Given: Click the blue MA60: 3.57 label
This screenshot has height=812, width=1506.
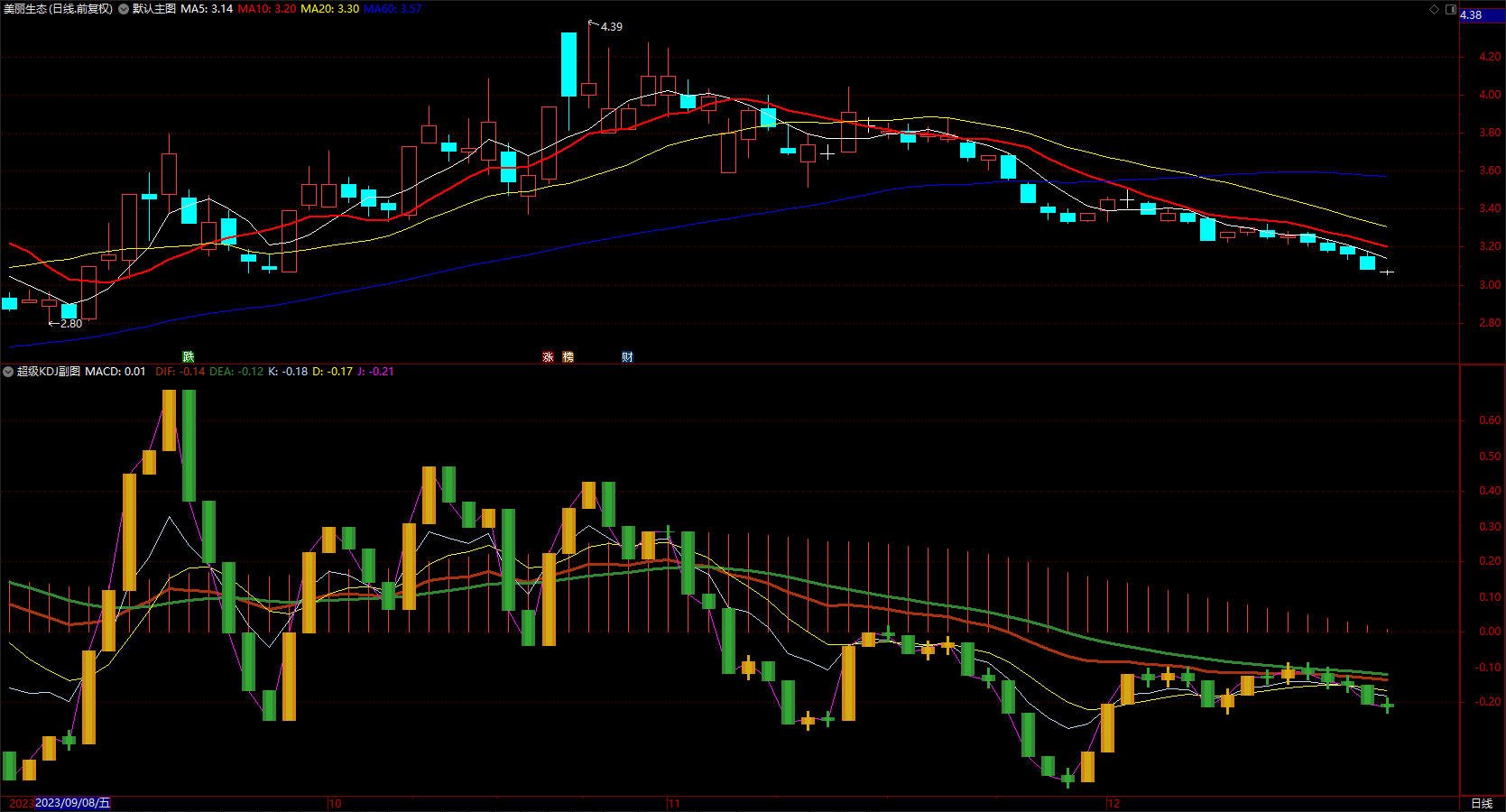Looking at the screenshot, I should pos(393,9).
